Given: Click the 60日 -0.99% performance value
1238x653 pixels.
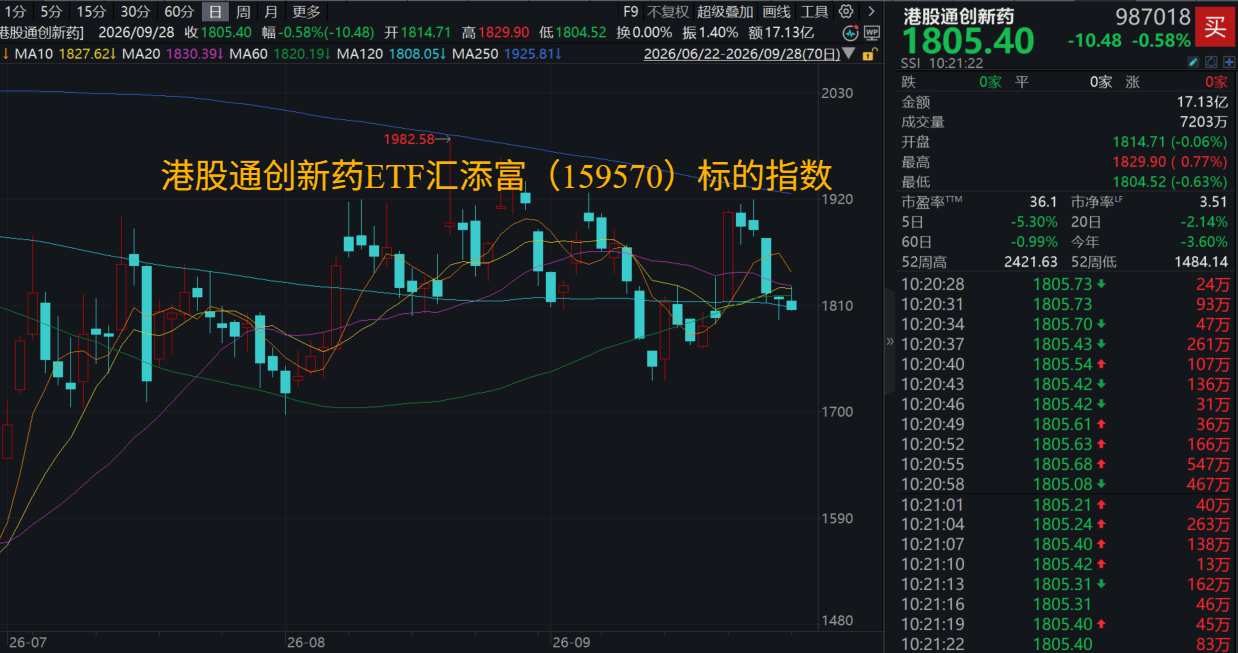Looking at the screenshot, I should 1034,242.
